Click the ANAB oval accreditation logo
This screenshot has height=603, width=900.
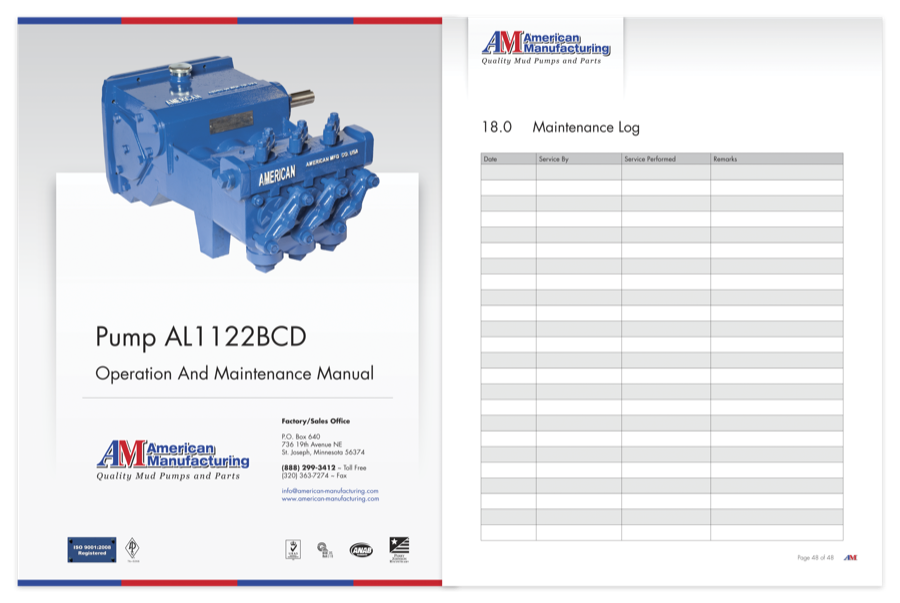tap(361, 550)
